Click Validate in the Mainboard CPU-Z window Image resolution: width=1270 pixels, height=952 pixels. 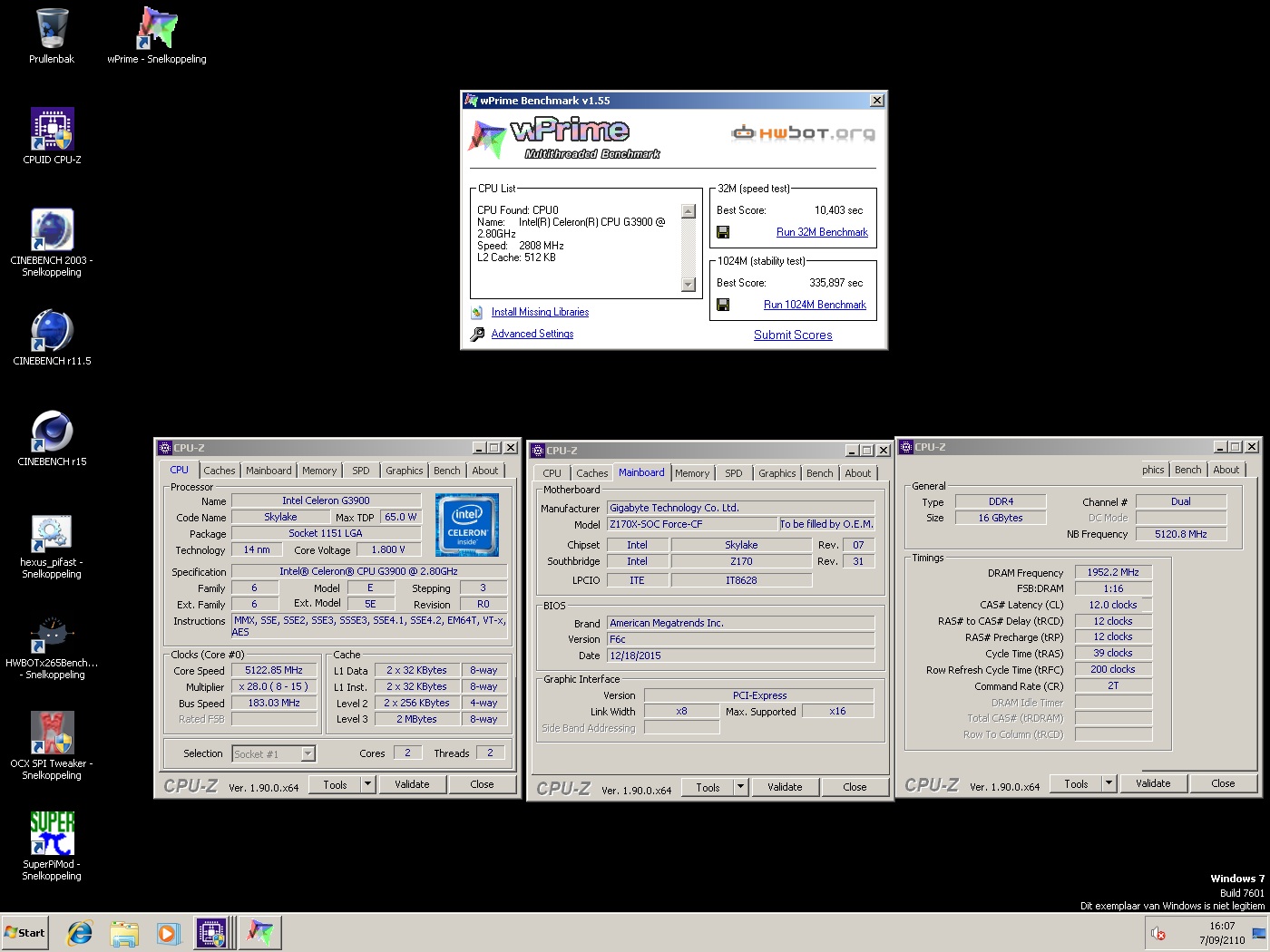coord(785,787)
